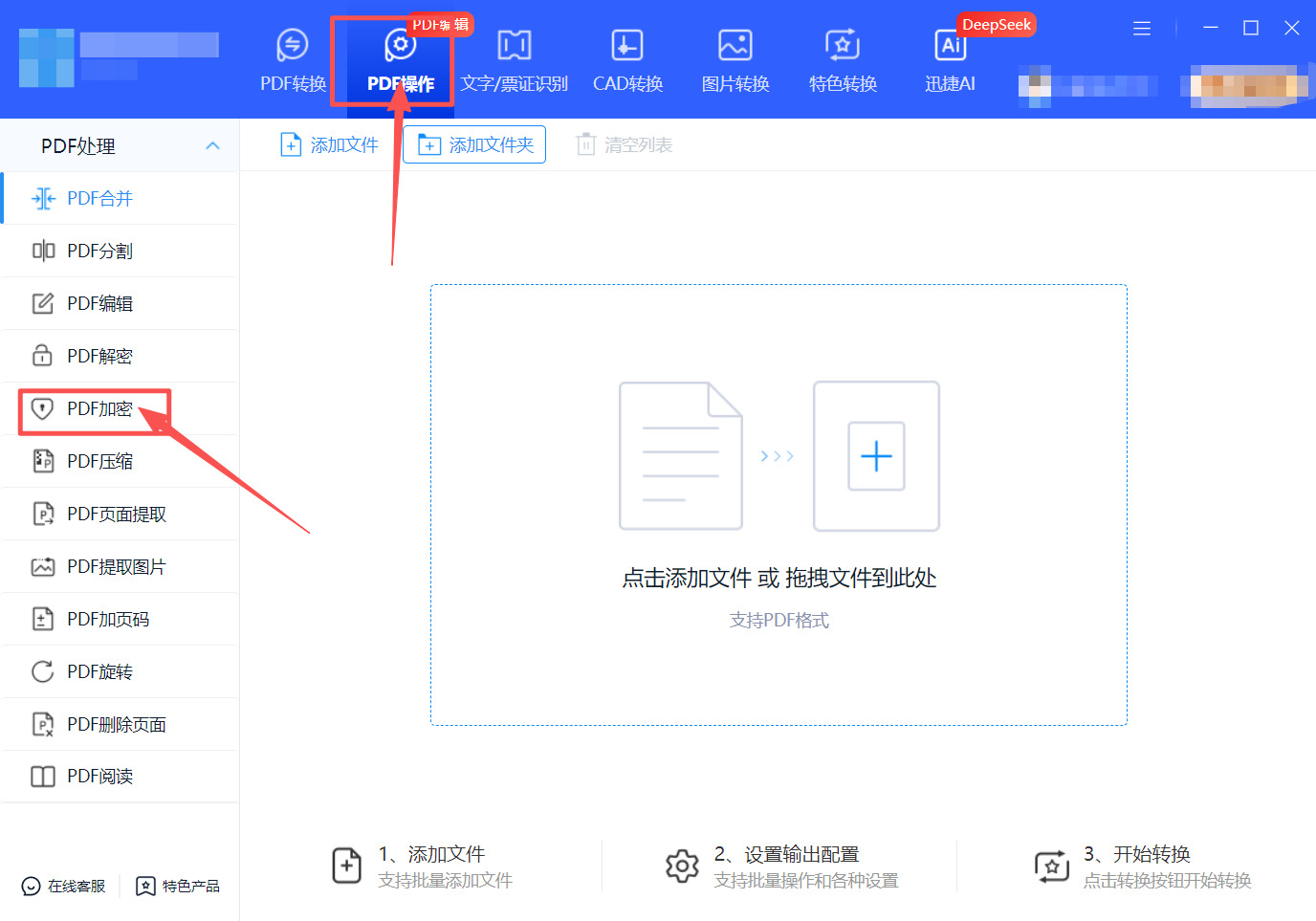Click the 2、设置输出配置 step text
Screen dimensions: 1316x921
coord(786,854)
